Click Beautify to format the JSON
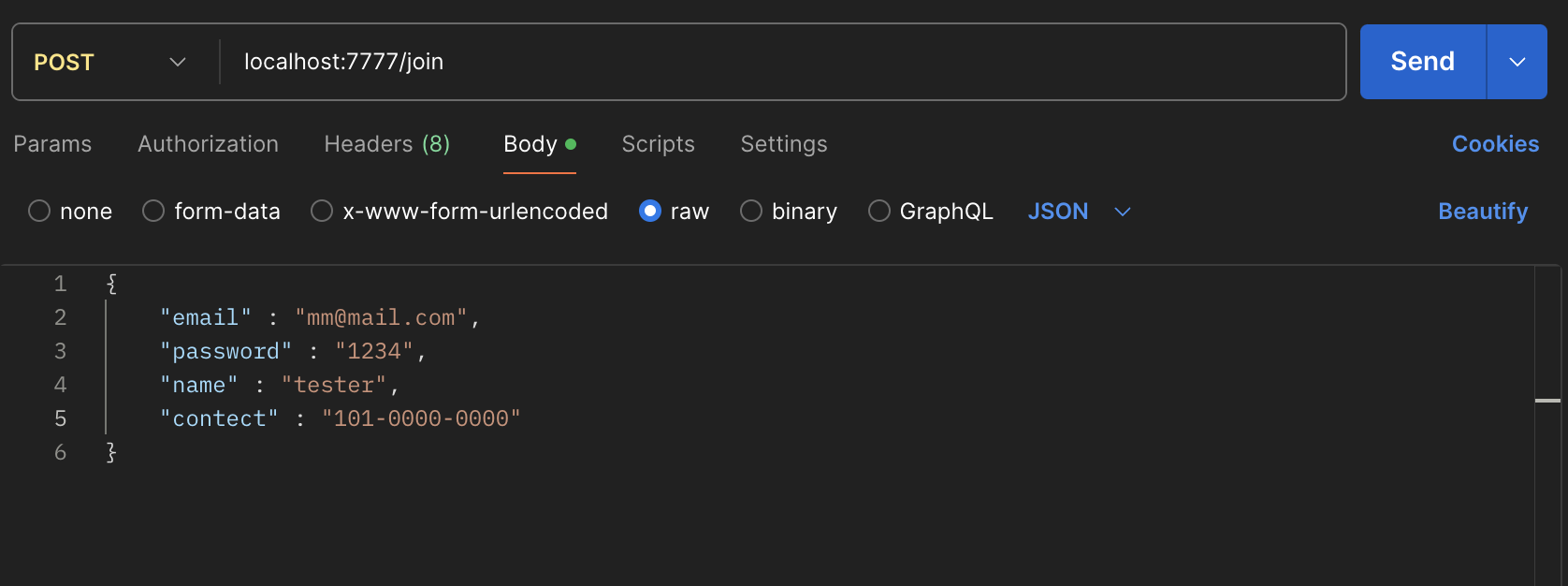Screen dimensions: 1568x586 pos(1482,212)
